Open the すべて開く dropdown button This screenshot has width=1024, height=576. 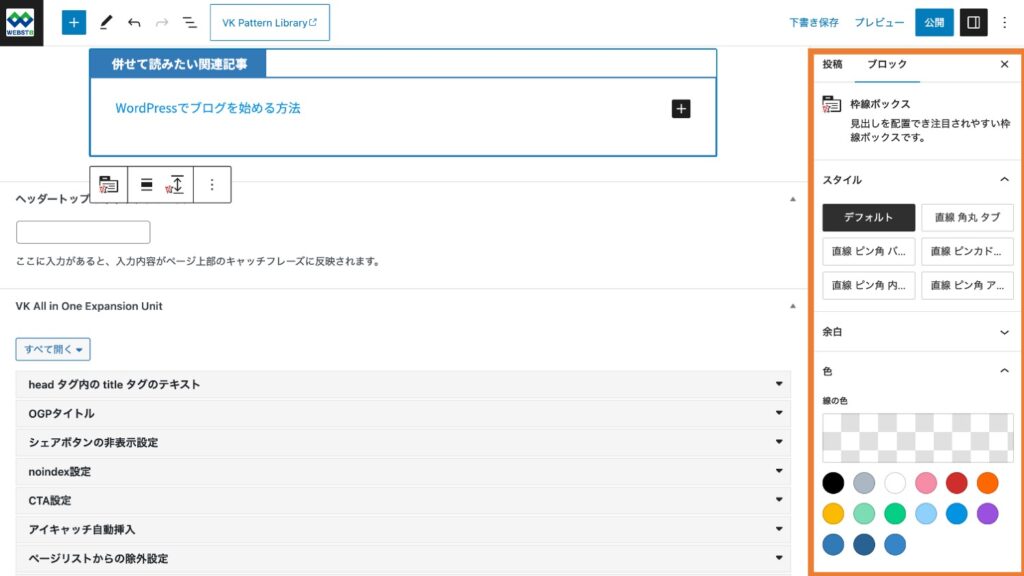click(53, 349)
